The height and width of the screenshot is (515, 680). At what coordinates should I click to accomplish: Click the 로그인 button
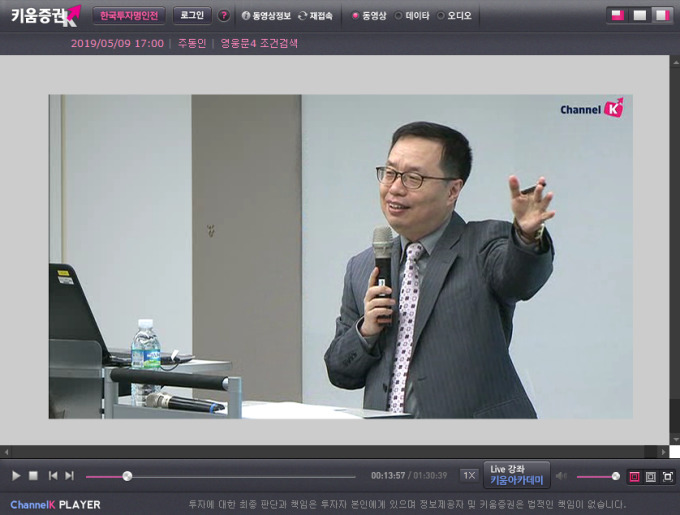click(x=192, y=16)
